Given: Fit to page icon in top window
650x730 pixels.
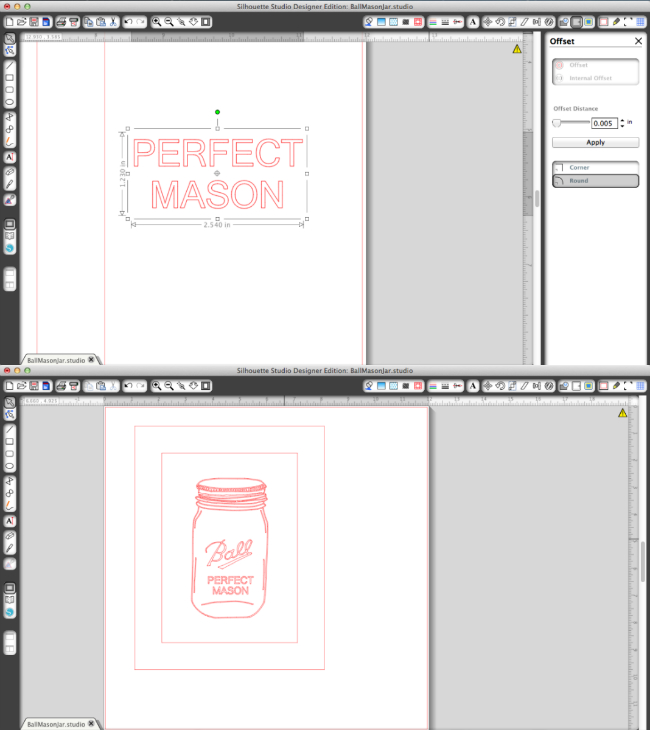Looking at the screenshot, I should coord(205,22).
